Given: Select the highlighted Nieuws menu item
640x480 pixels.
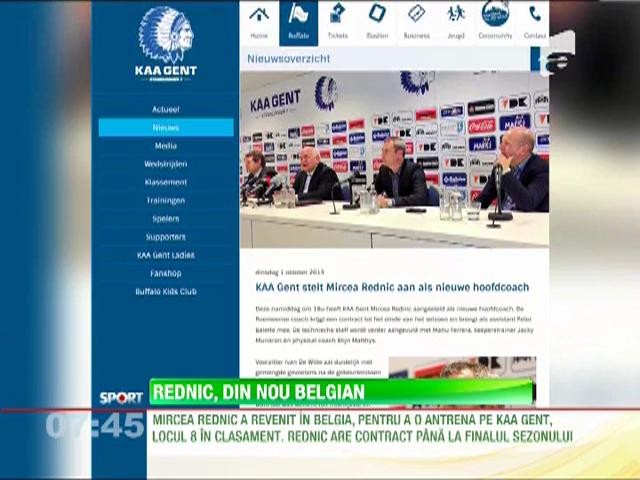Looking at the screenshot, I should [x=166, y=127].
